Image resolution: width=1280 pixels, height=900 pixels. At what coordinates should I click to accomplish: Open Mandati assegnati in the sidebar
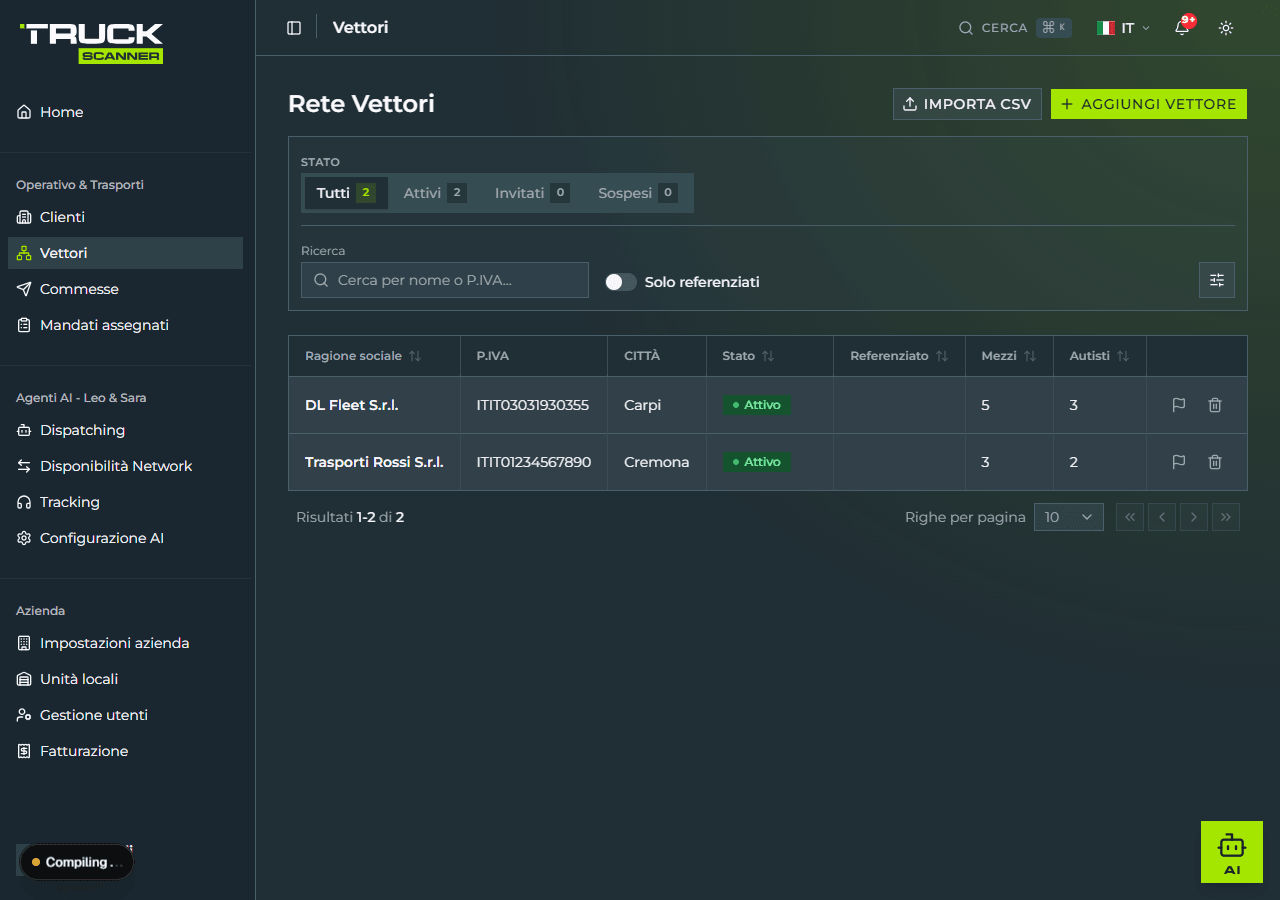click(x=125, y=325)
